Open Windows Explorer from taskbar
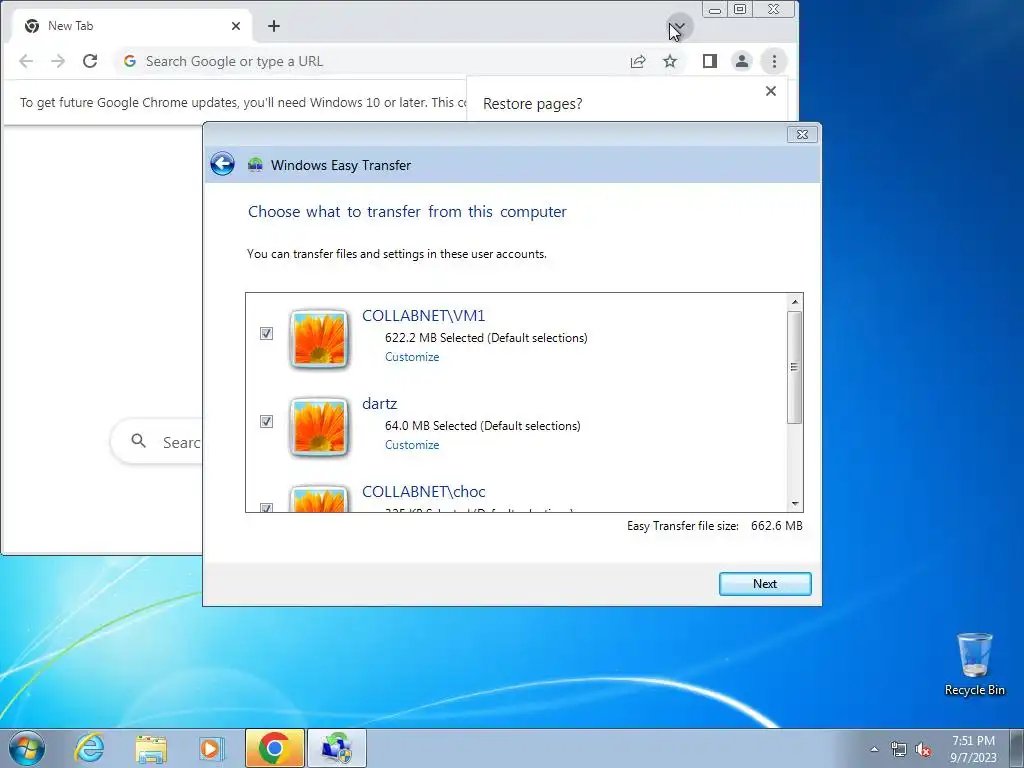Viewport: 1024px width, 768px height. coord(151,748)
